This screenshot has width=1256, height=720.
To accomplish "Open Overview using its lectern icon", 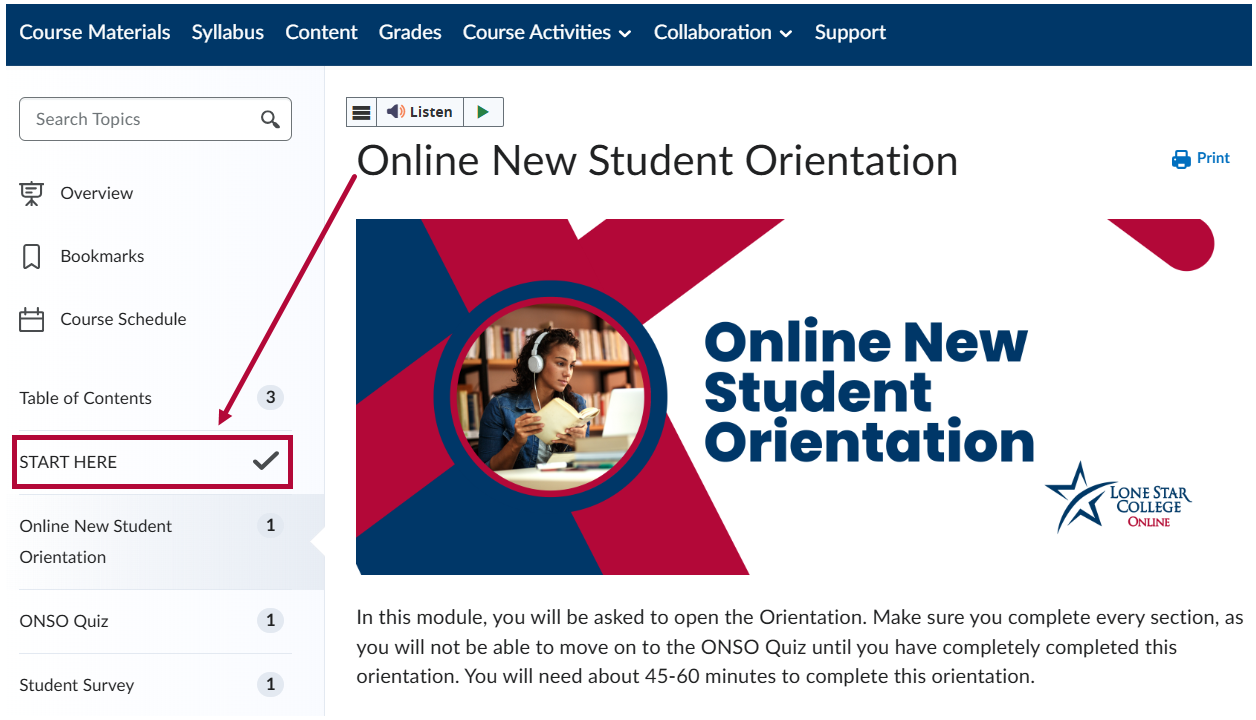I will click(x=31, y=192).
